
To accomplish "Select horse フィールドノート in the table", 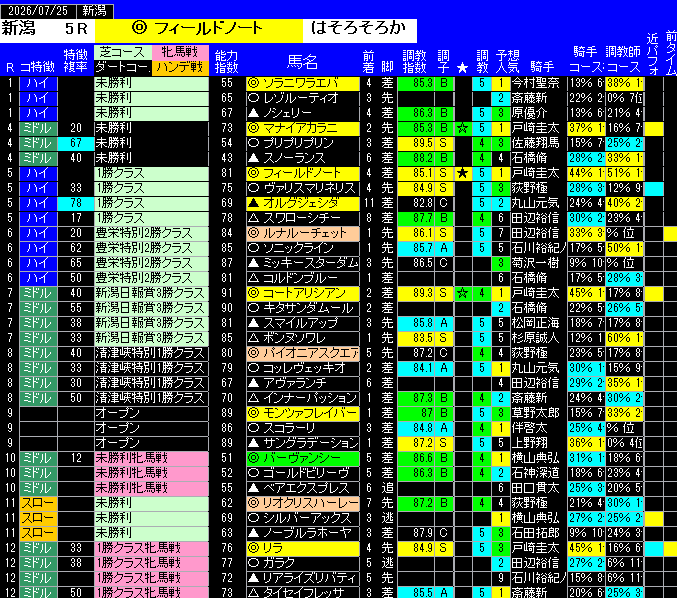I will tap(303, 173).
